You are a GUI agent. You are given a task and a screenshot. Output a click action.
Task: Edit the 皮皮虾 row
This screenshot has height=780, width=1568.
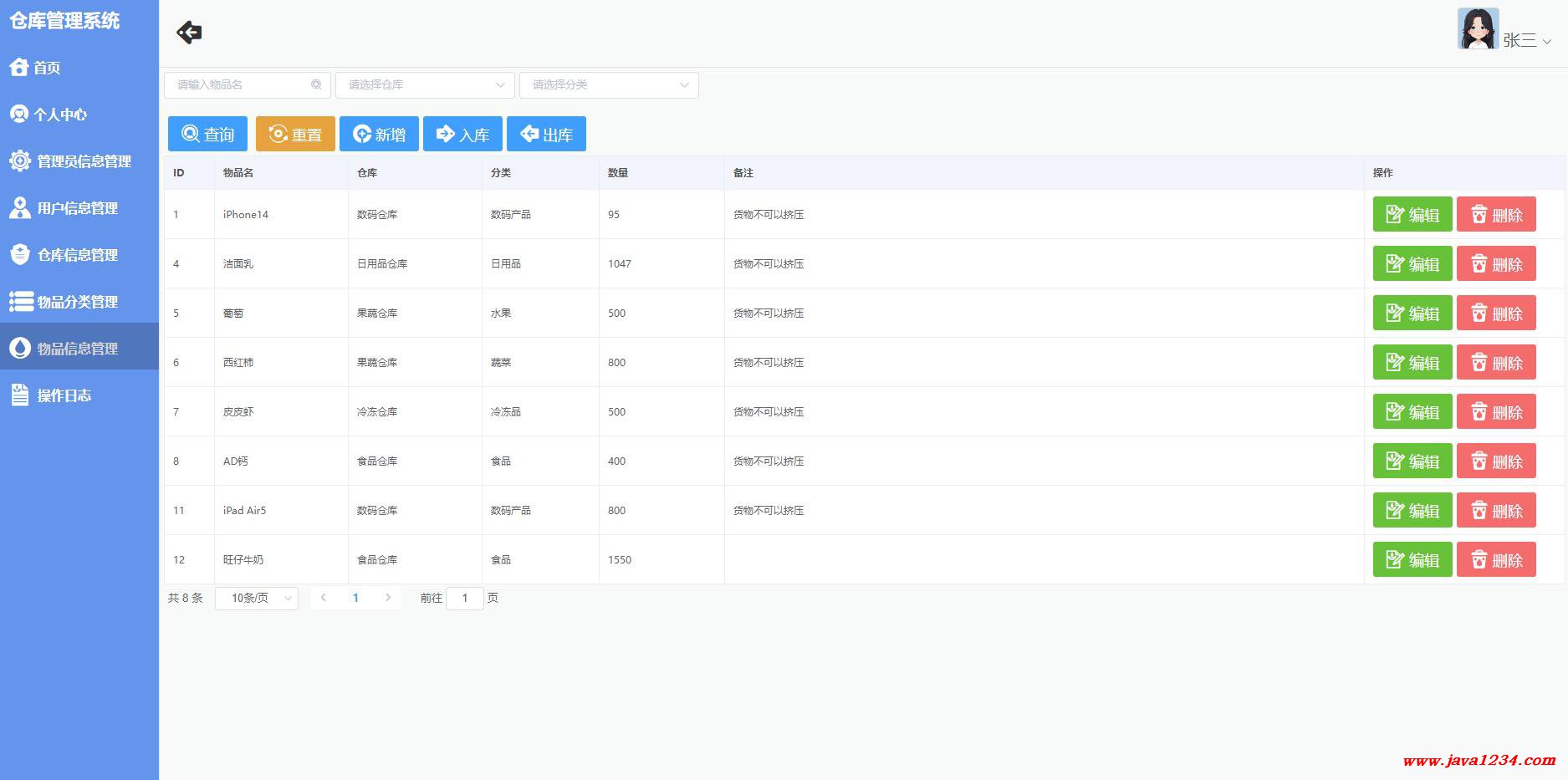coord(1412,411)
